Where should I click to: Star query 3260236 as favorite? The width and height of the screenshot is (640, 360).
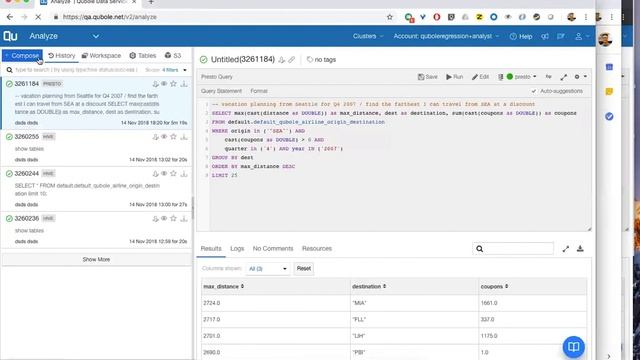pyautogui.click(x=173, y=218)
